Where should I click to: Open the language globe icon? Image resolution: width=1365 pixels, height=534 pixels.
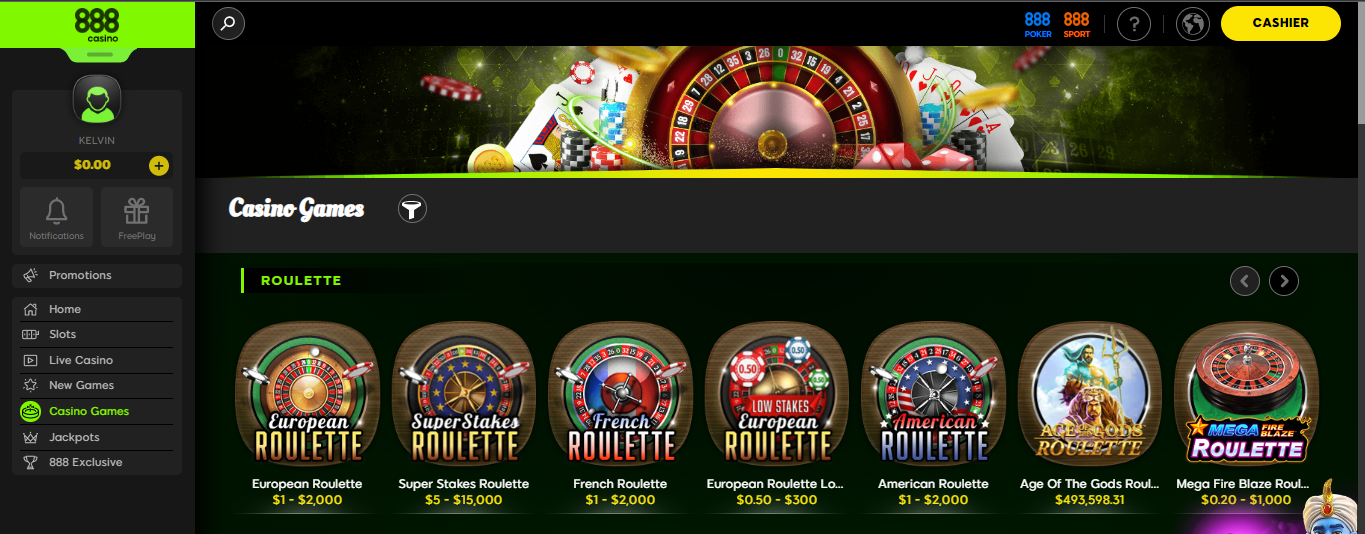1192,23
